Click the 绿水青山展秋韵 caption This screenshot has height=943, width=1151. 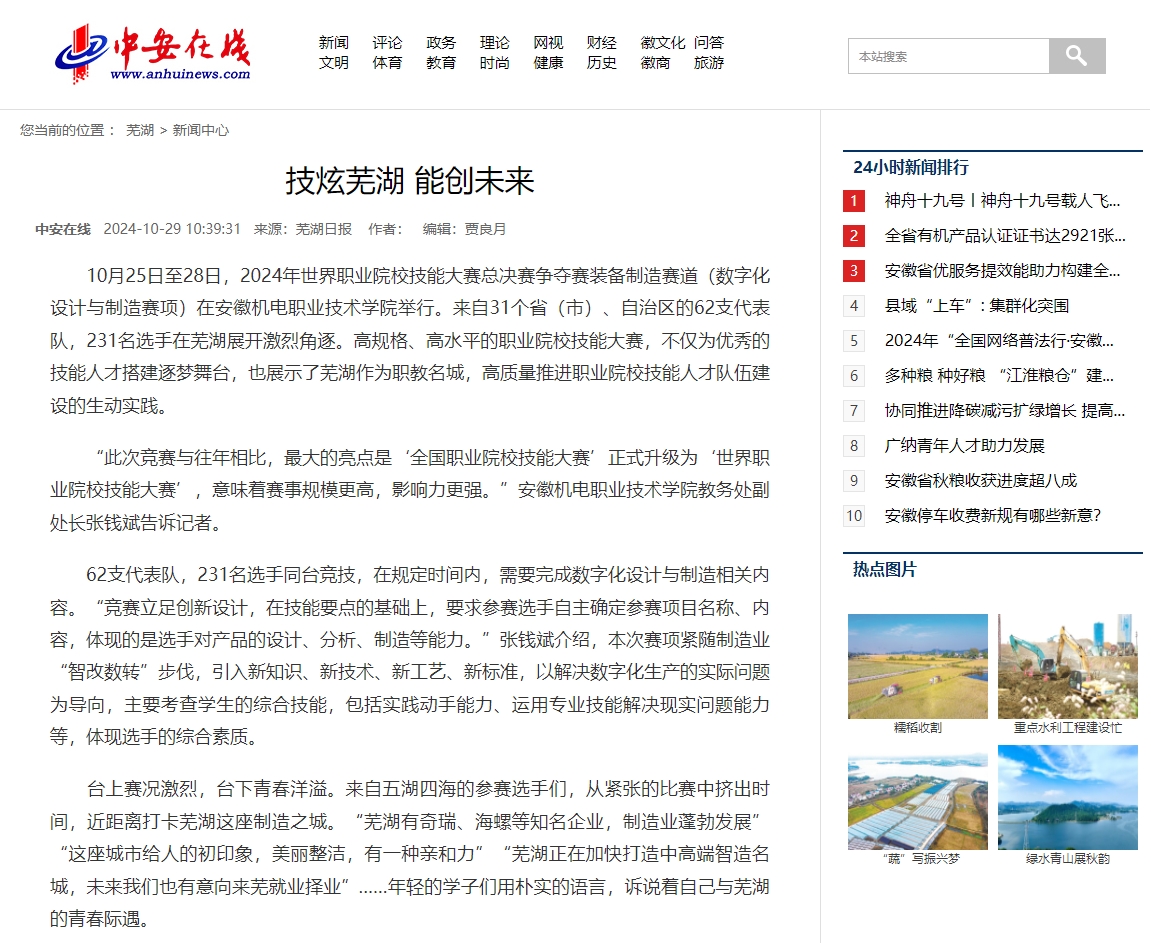pyautogui.click(x=1068, y=859)
